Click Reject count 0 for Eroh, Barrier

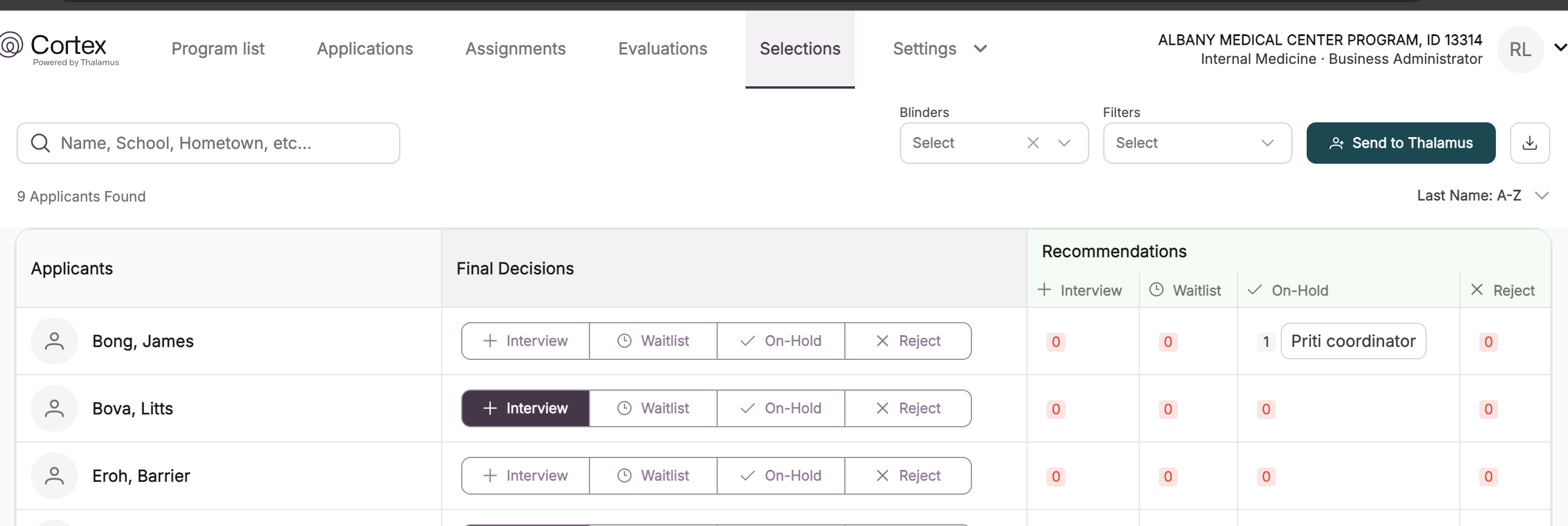(x=1488, y=477)
